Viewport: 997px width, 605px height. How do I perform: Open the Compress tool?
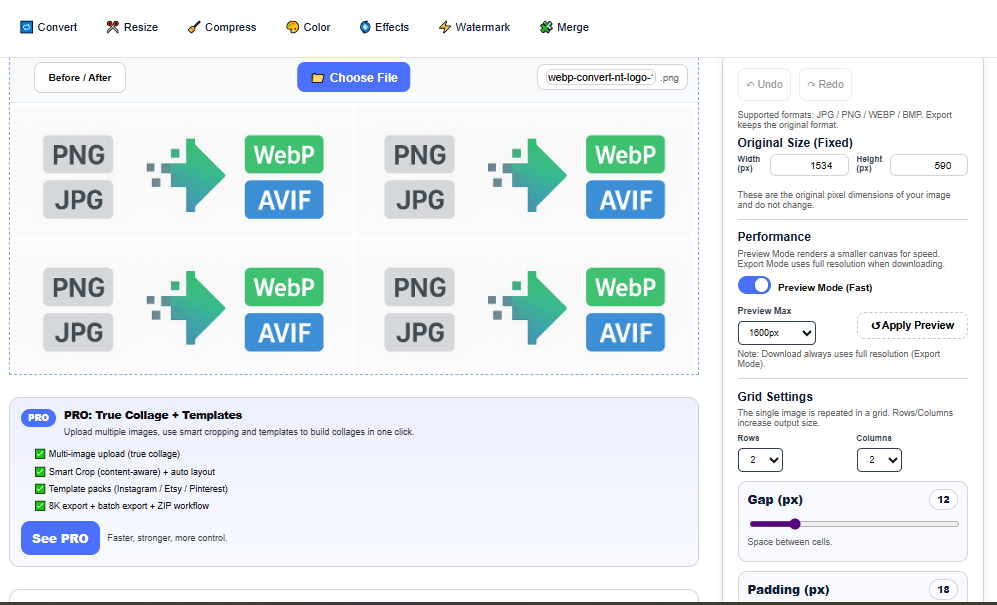pyautogui.click(x=221, y=27)
